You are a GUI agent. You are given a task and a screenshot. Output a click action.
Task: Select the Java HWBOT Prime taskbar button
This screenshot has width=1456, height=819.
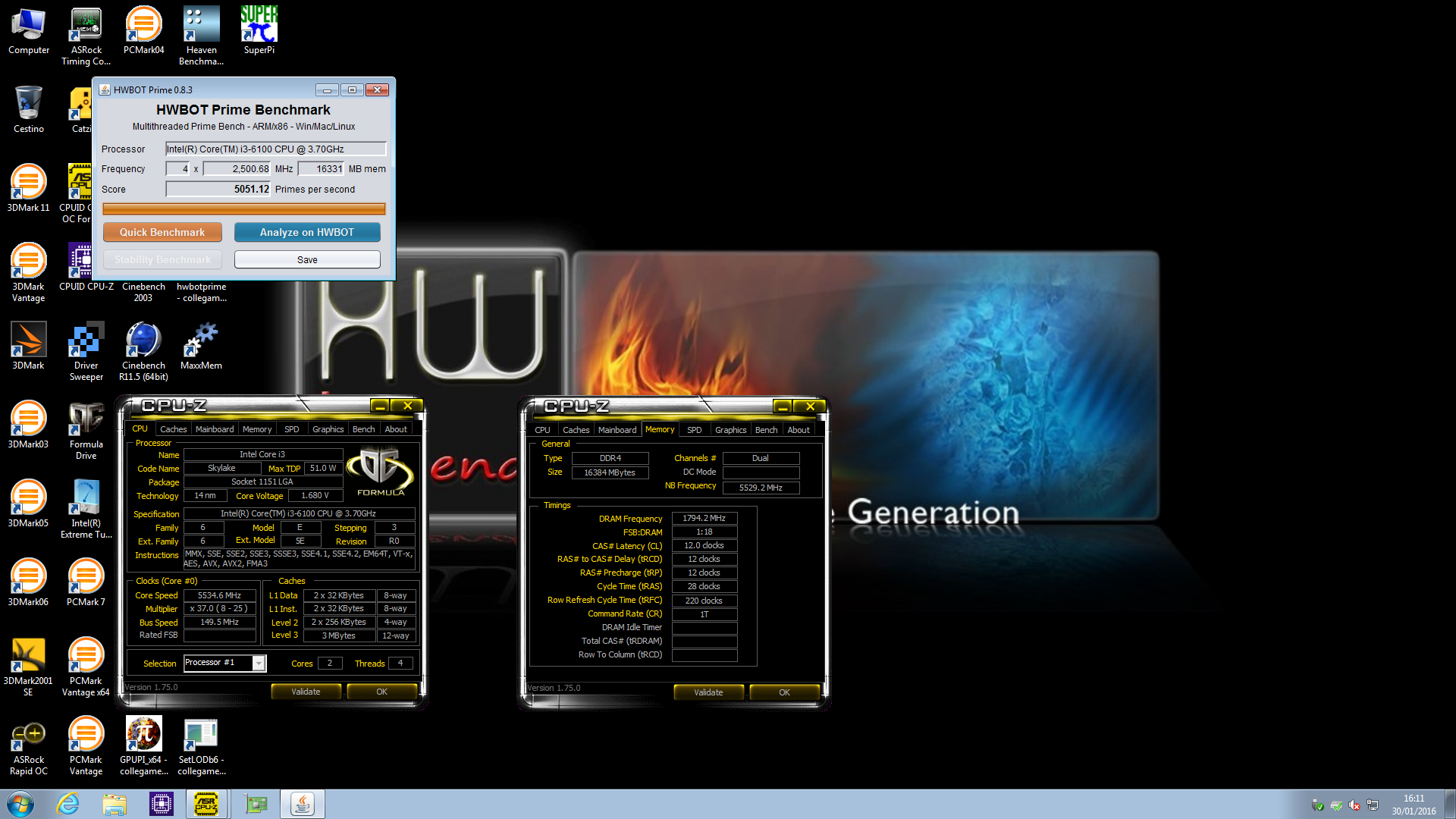click(303, 804)
